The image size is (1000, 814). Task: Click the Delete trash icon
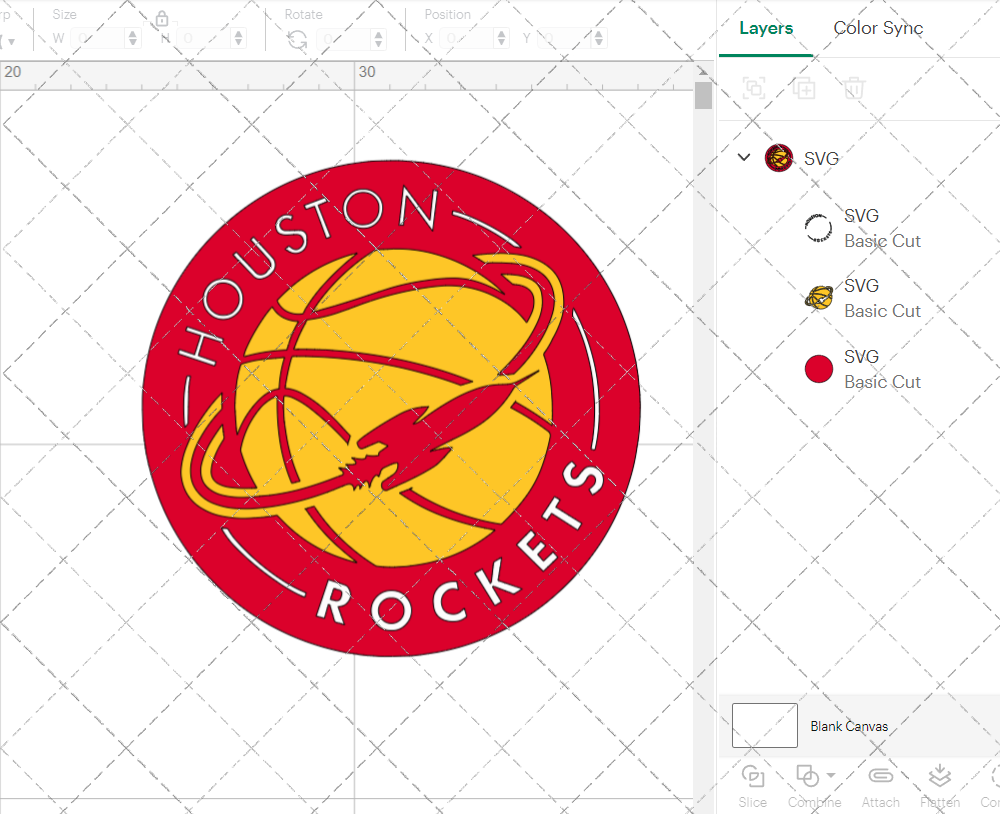(x=854, y=88)
